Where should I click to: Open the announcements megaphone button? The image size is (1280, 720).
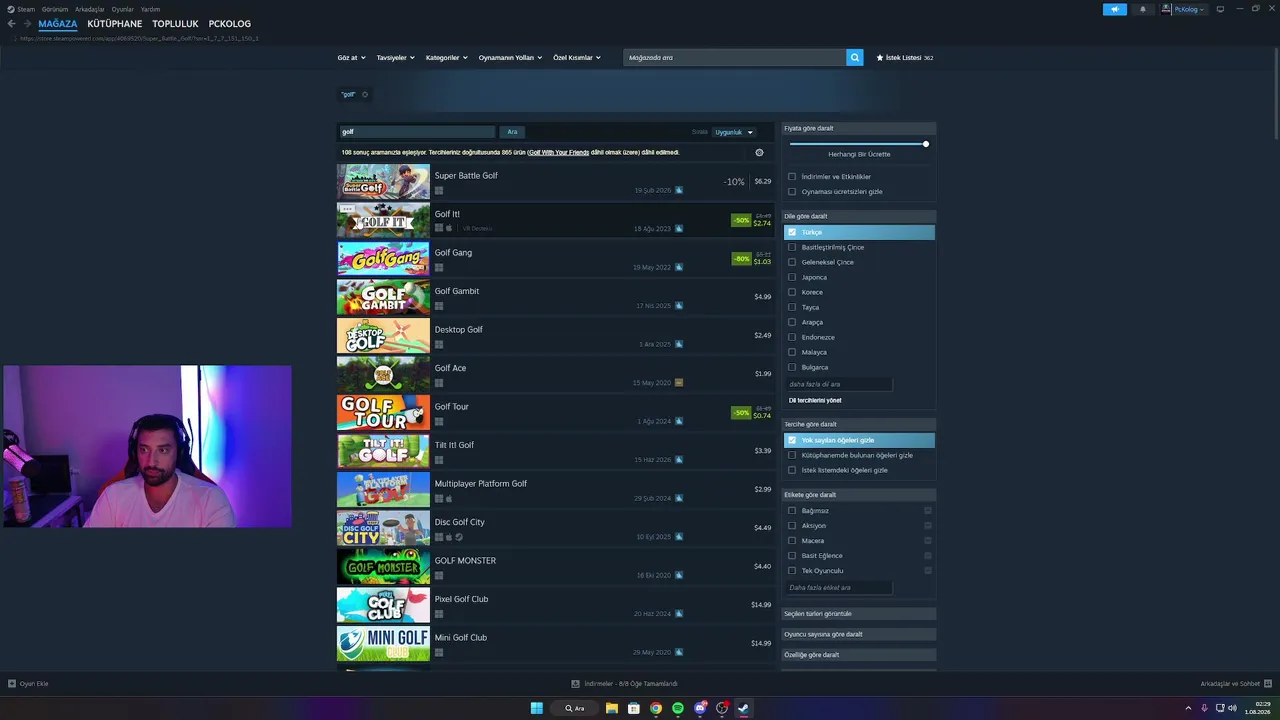click(1115, 9)
